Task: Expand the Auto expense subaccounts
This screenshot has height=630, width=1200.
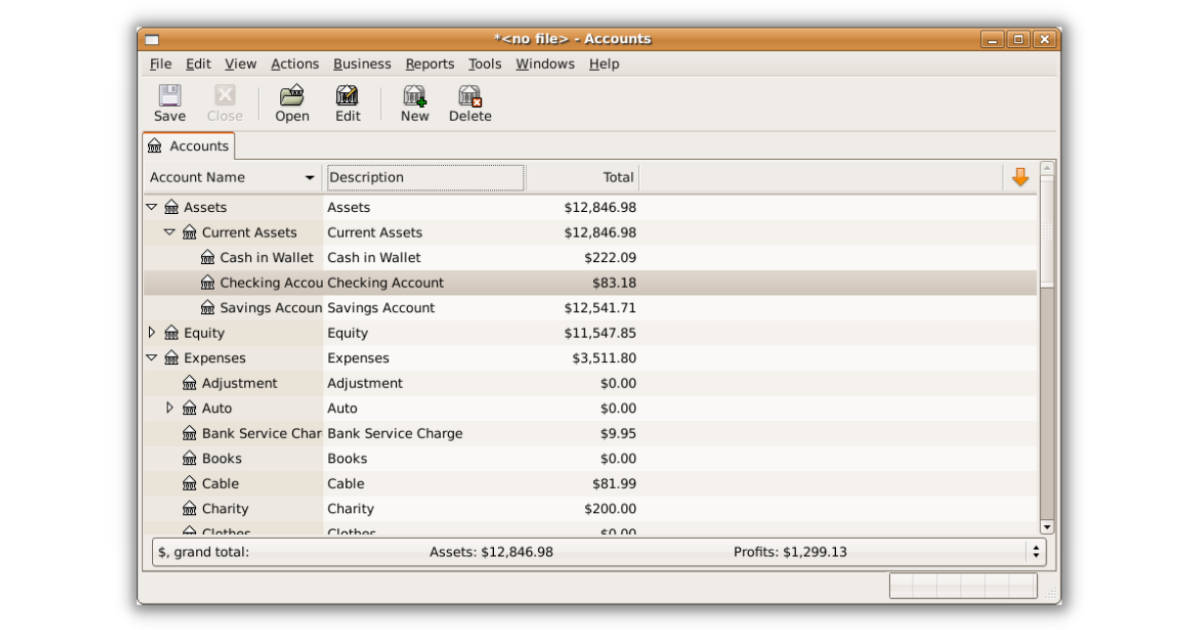Action: (x=170, y=408)
